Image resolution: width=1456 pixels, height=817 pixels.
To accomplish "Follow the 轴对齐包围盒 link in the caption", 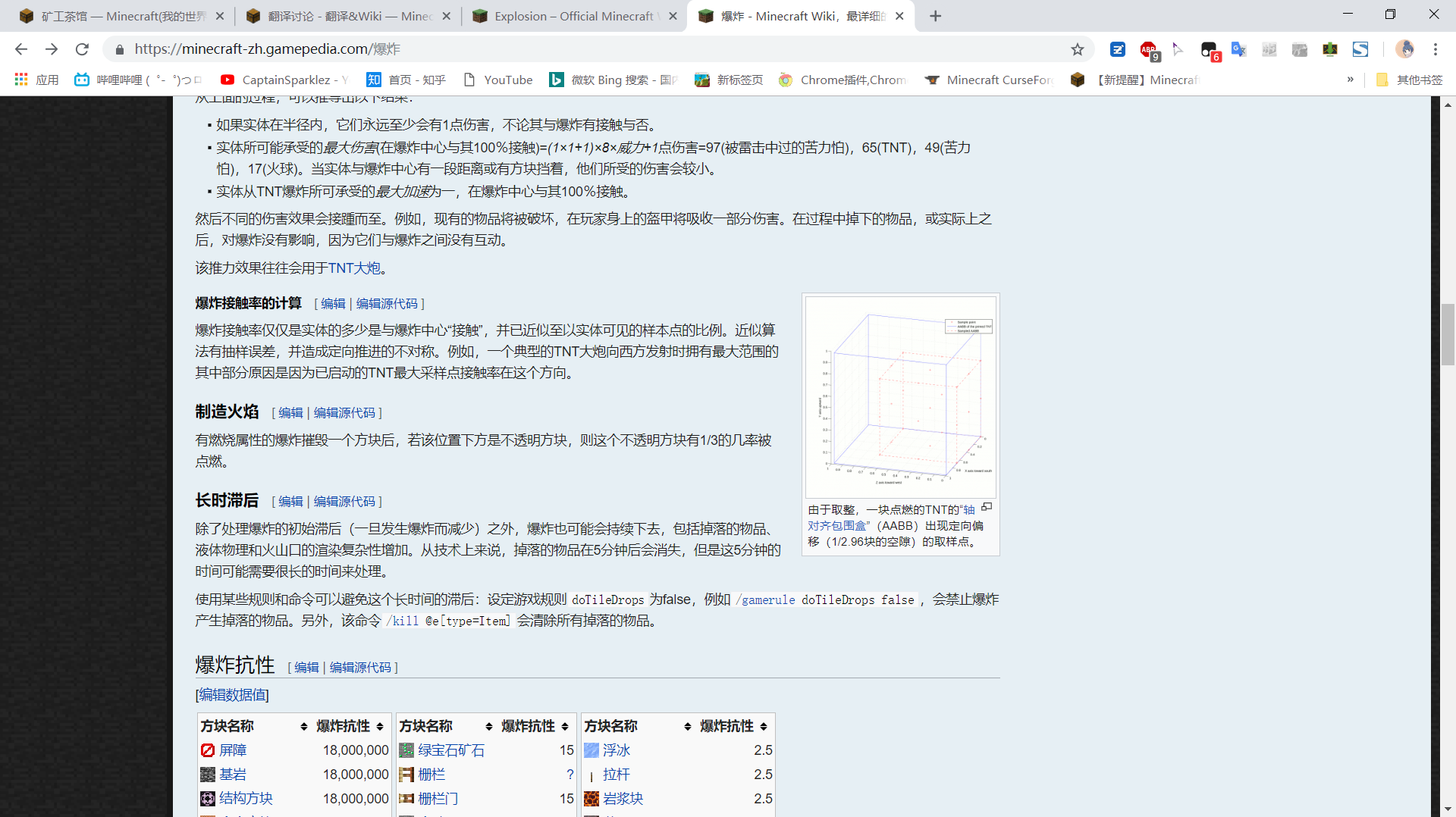I will point(892,518).
